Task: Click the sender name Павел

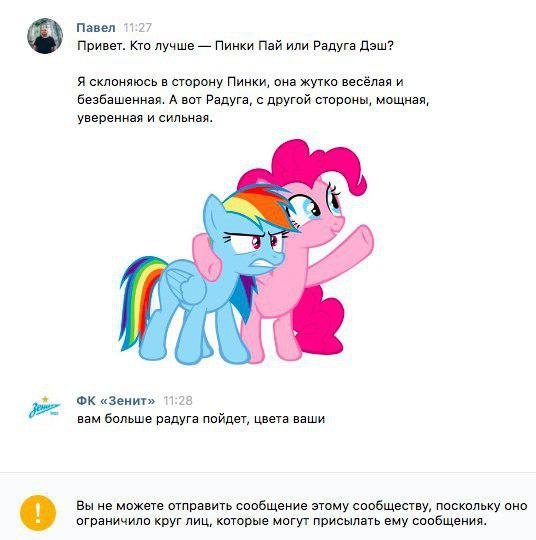Action: tap(96, 28)
